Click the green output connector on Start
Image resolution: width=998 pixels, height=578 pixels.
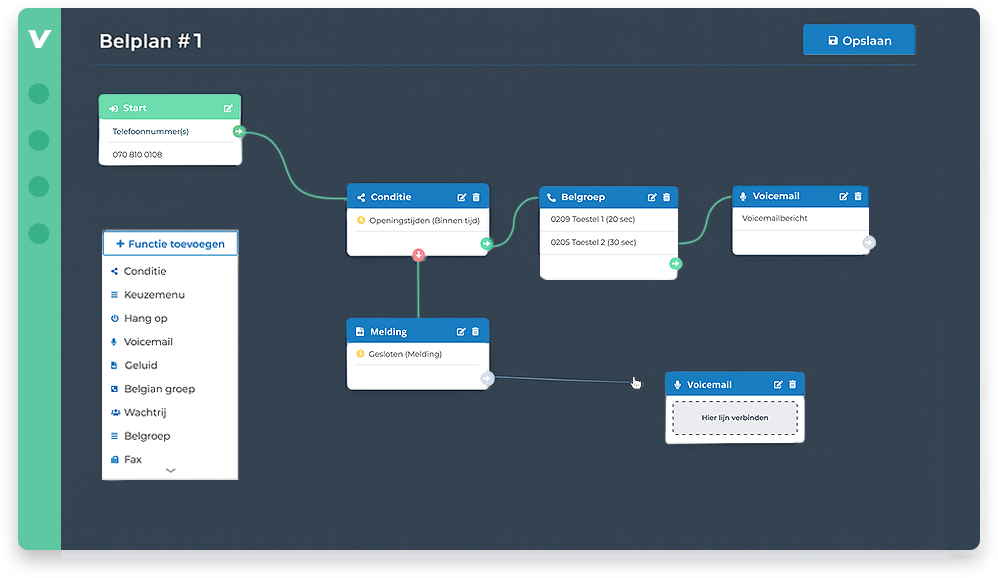pyautogui.click(x=239, y=131)
